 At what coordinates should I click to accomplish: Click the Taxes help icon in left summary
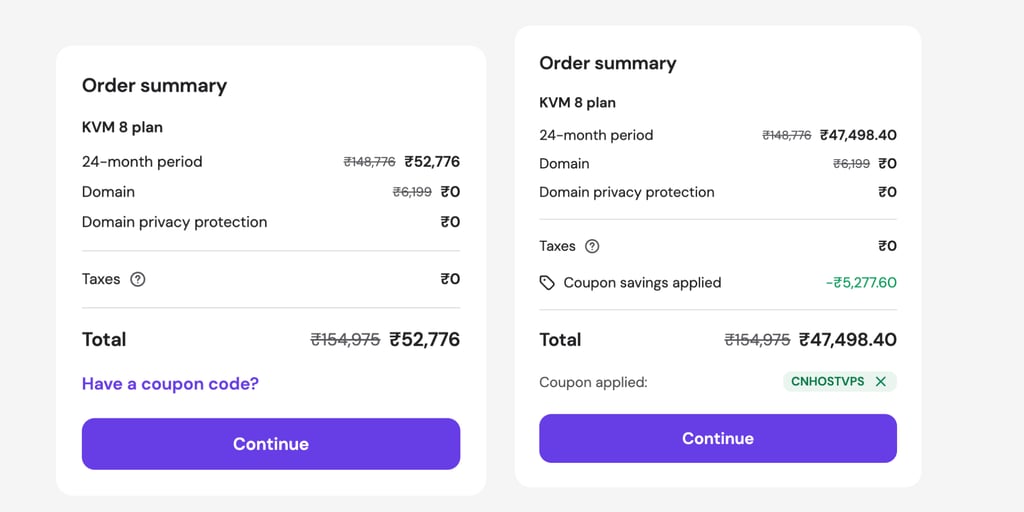click(138, 280)
